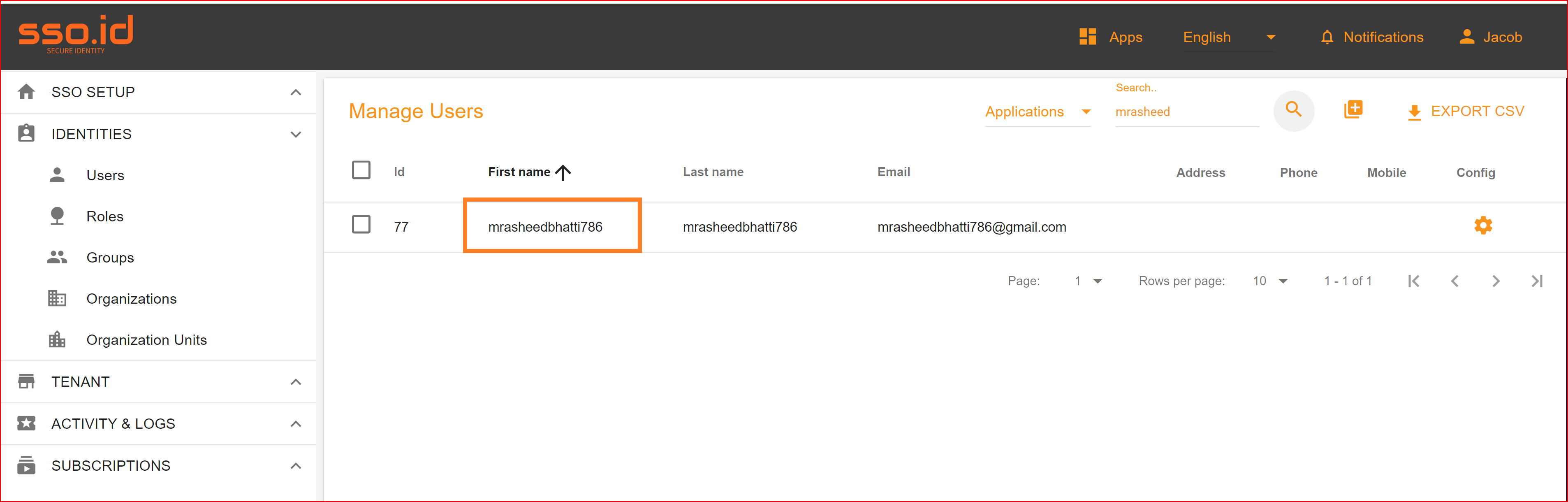Click the Manage Users heading
The height and width of the screenshot is (502, 1568).
pyautogui.click(x=416, y=111)
